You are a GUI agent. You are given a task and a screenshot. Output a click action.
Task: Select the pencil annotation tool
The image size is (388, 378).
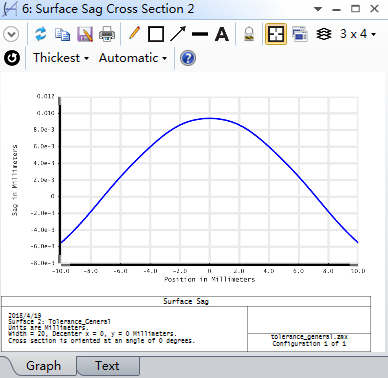134,34
